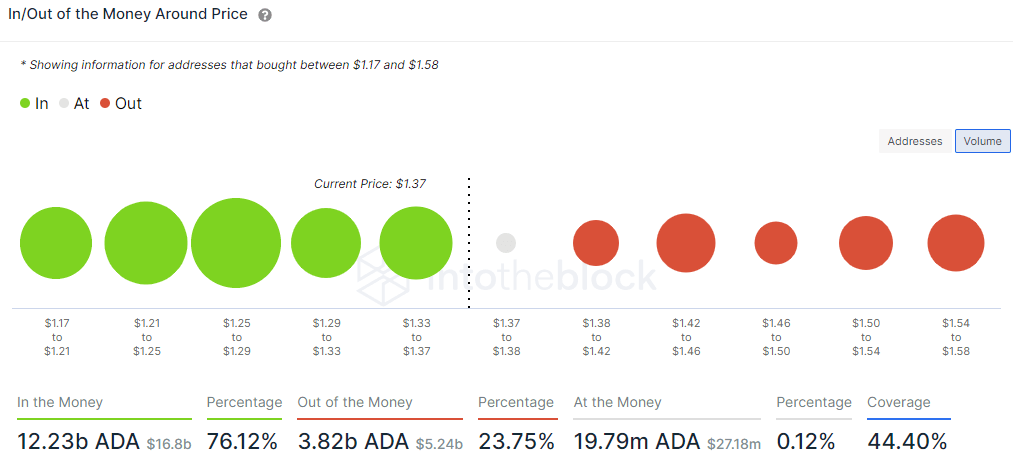The width and height of the screenshot is (1013, 454).
Task: Toggle the green In legend item
Action: 34,103
